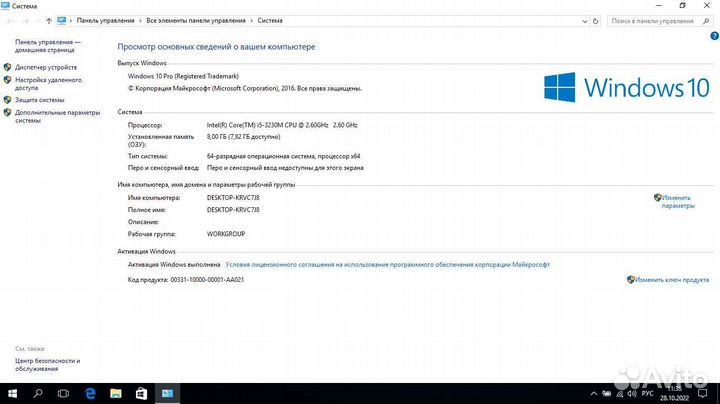Open the address bar history dropdown

pos(585,21)
